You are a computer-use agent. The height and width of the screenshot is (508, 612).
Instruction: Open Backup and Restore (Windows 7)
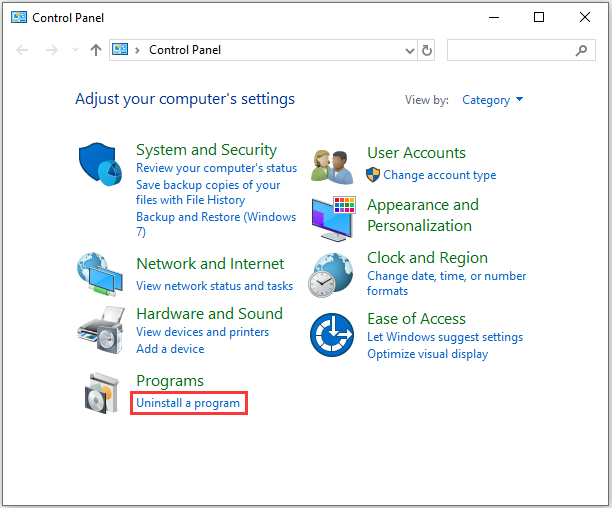[x=216, y=224]
